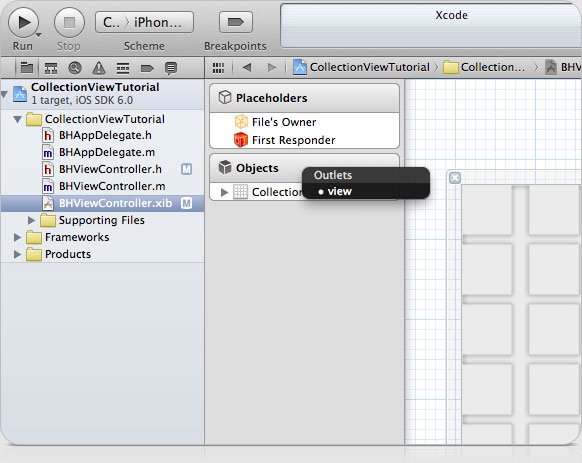Toggle the Breakpoints button
This screenshot has height=463, width=582.
pos(236,22)
